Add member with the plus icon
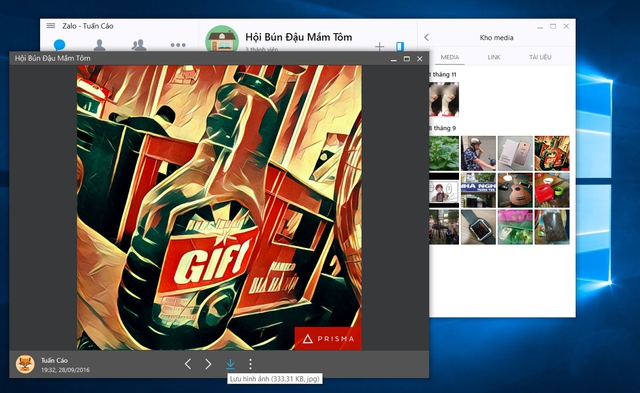The height and width of the screenshot is (393, 640). tap(379, 47)
